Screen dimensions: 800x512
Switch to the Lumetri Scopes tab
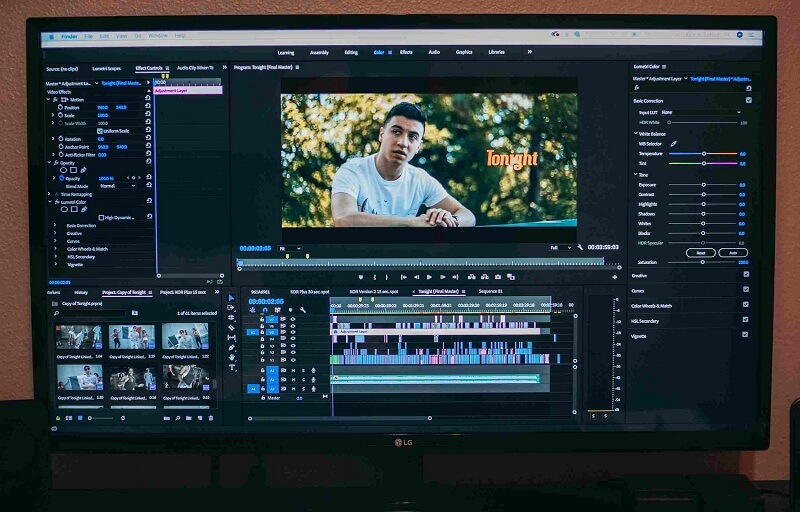point(106,68)
